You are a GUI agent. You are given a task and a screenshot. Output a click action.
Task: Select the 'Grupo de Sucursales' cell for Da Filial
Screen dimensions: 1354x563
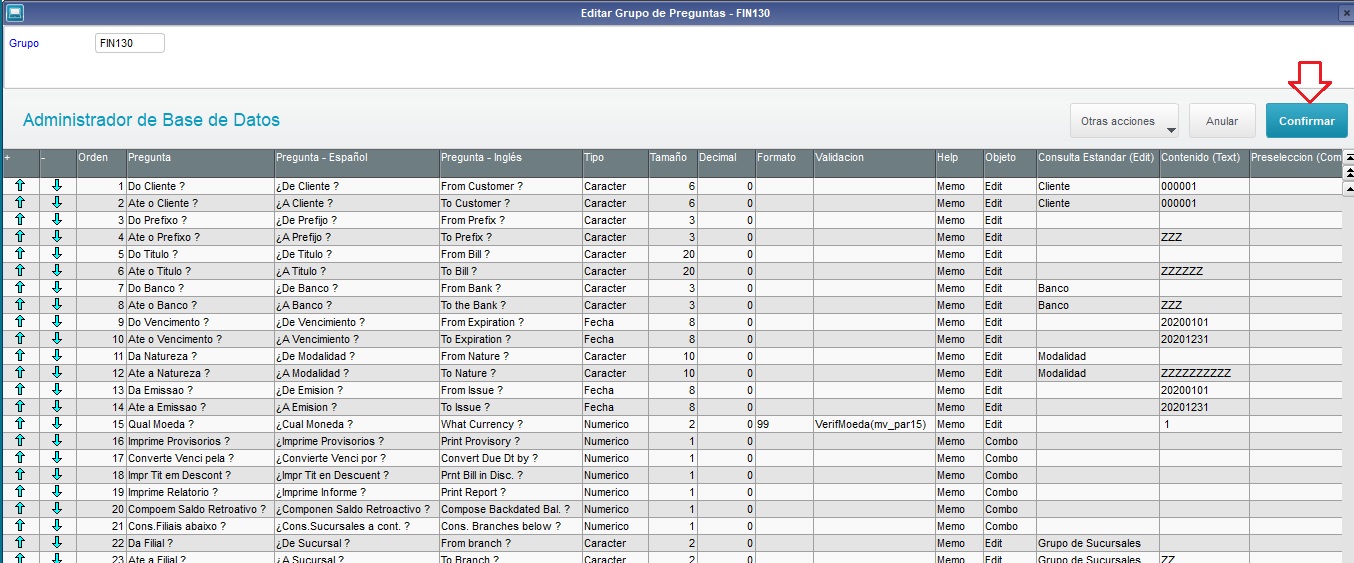pos(1097,543)
